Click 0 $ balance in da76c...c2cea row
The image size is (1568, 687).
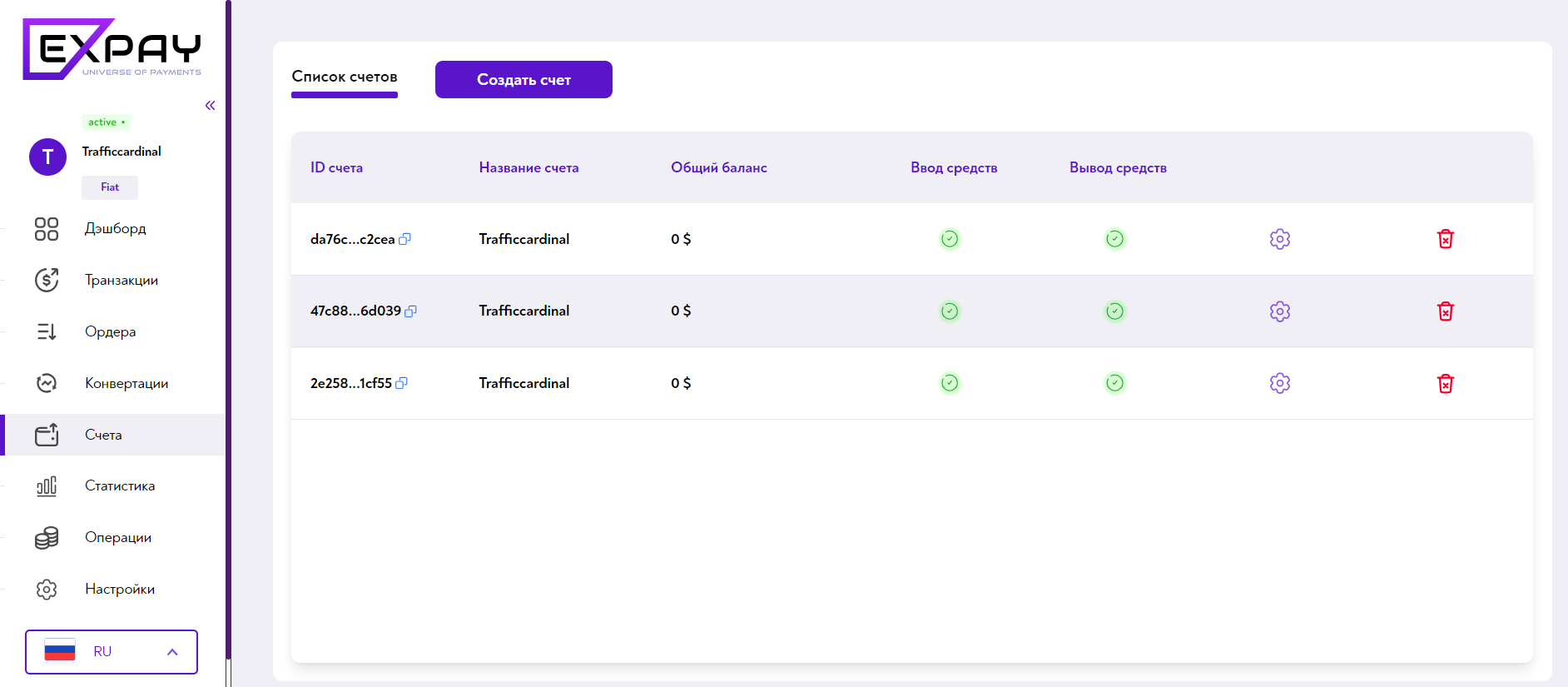[681, 239]
